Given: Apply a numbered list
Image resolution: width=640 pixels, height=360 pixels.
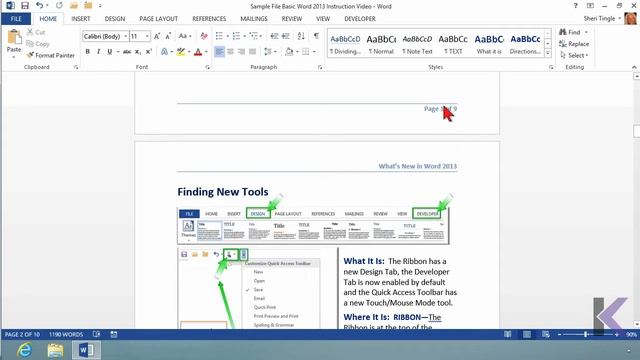Looking at the screenshot, I should [236, 36].
